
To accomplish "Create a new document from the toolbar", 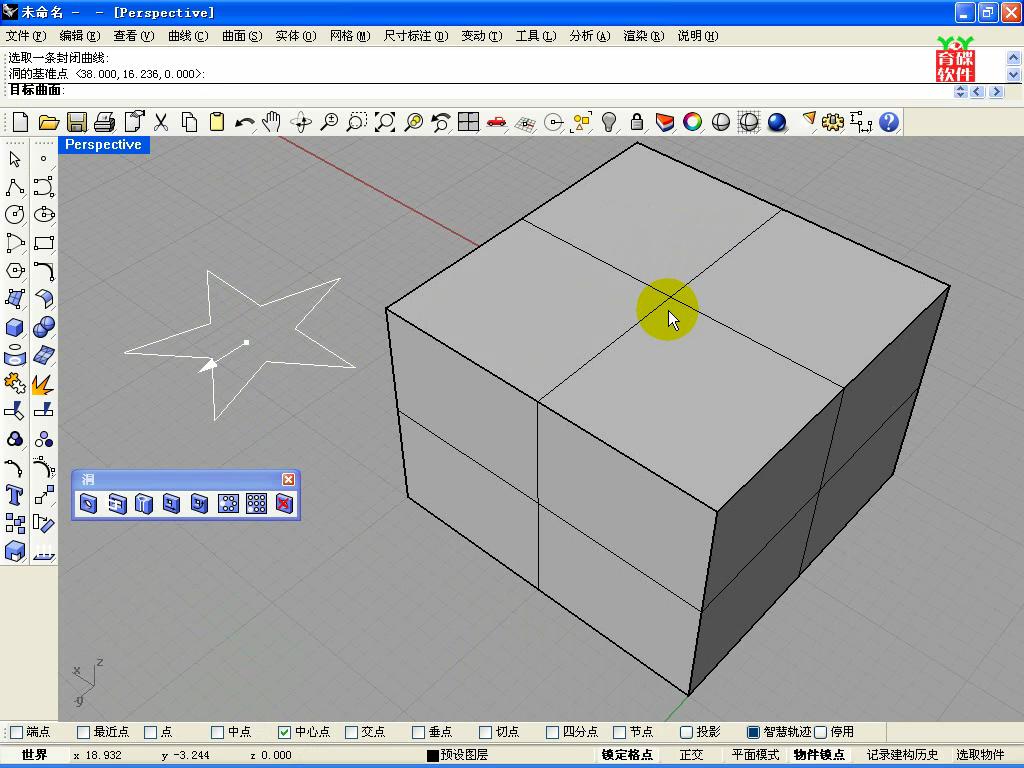I will (20, 122).
